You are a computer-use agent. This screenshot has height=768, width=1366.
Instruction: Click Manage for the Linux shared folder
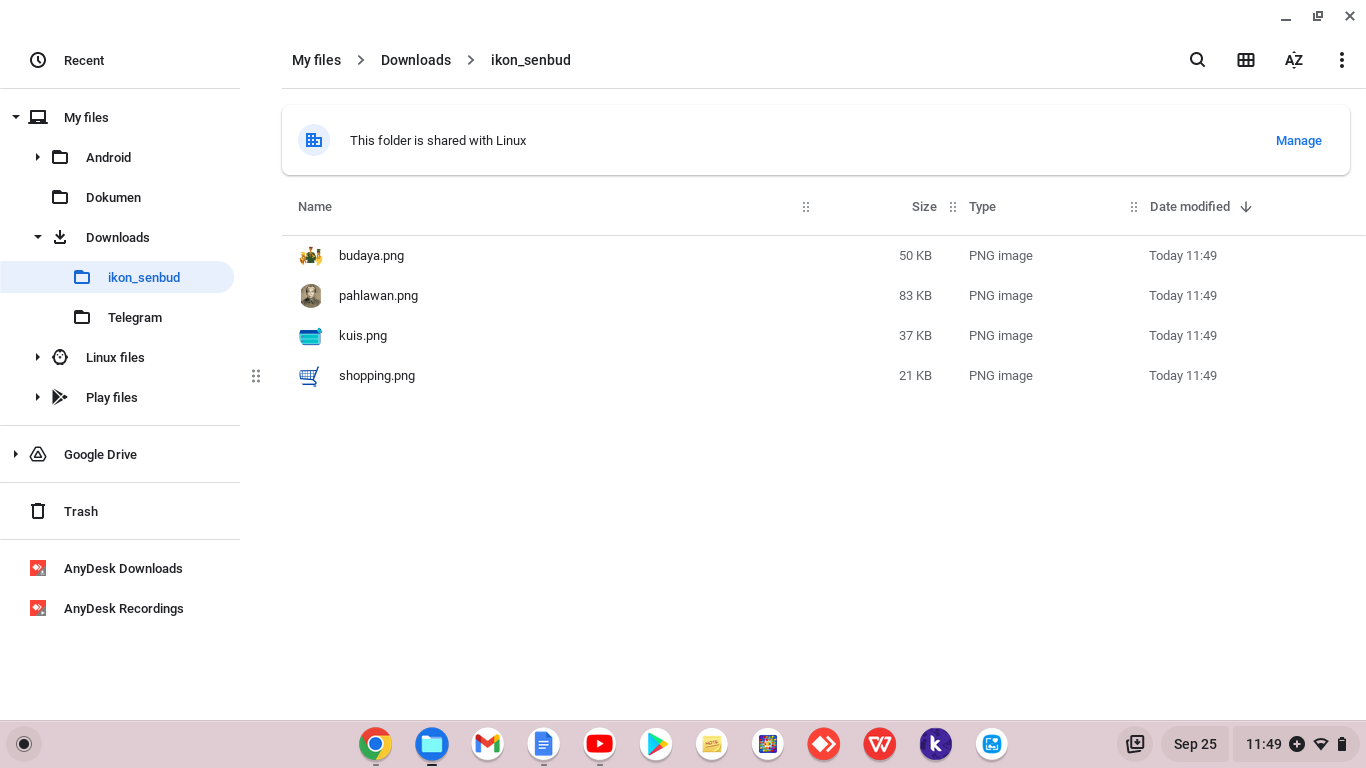(x=1298, y=140)
